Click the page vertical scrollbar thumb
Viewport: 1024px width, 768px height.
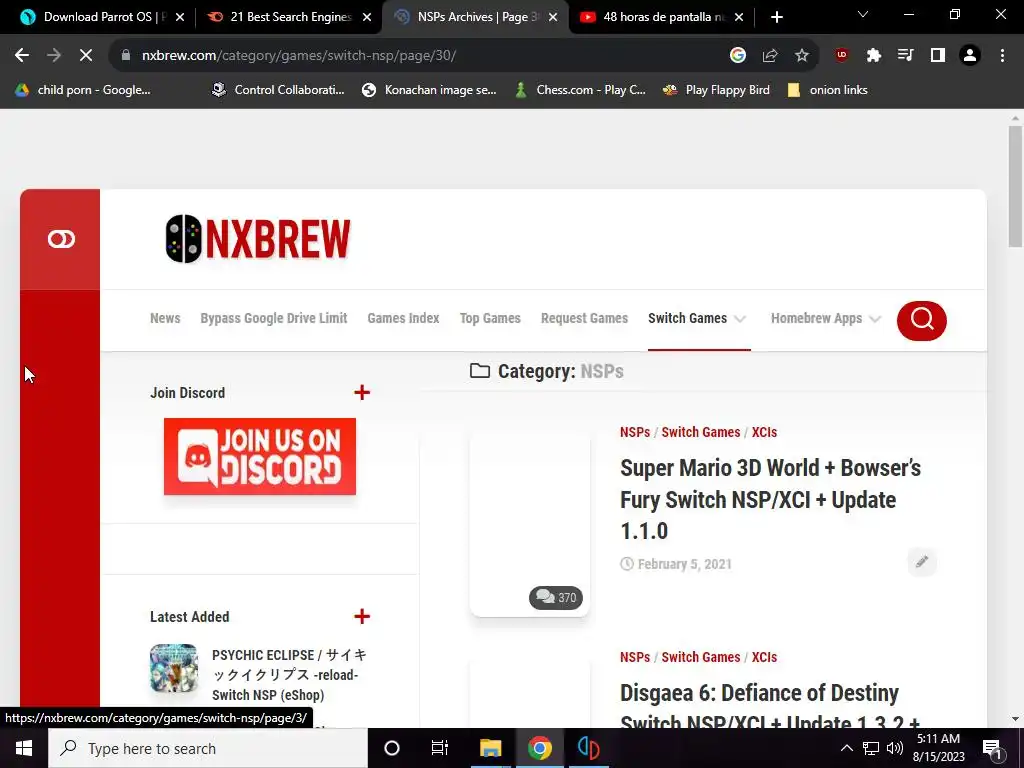pos(1015,186)
